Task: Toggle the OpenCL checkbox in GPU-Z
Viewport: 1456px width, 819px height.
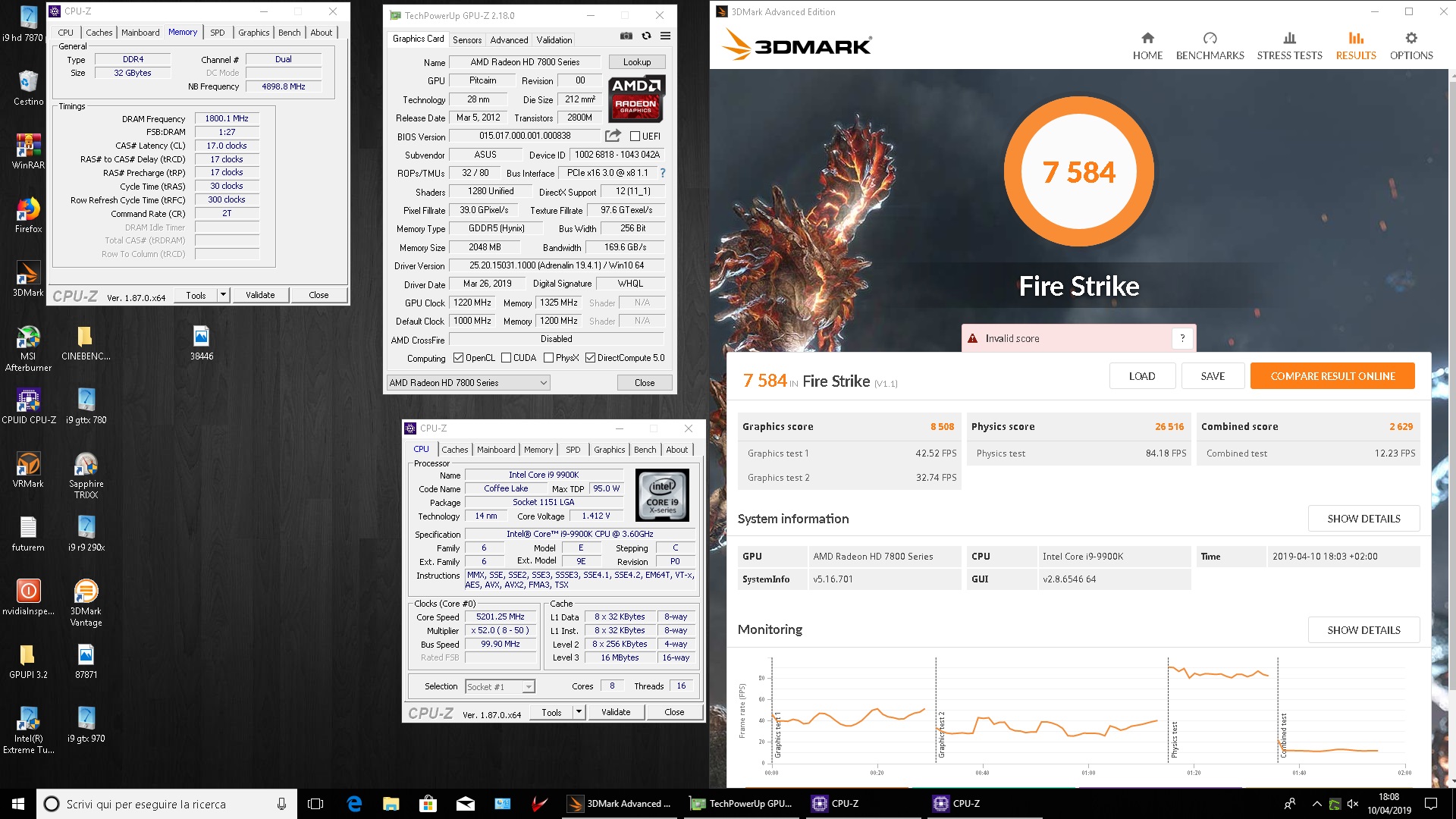Action: 458,358
